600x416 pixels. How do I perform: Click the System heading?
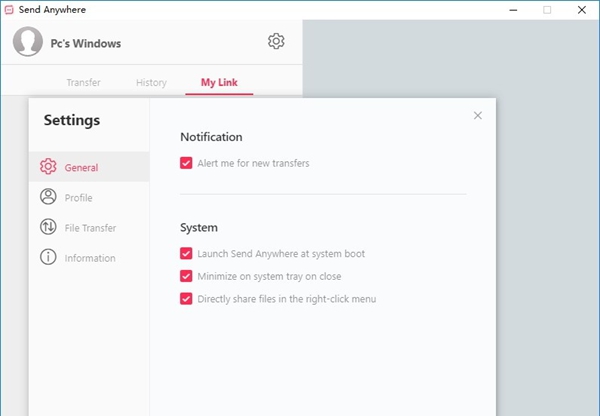(x=199, y=227)
